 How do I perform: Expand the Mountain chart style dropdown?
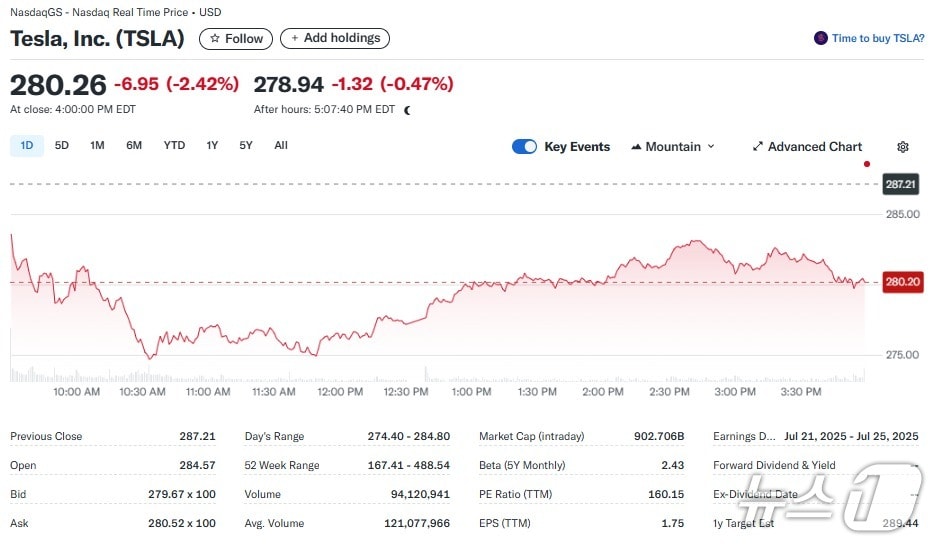click(711, 147)
